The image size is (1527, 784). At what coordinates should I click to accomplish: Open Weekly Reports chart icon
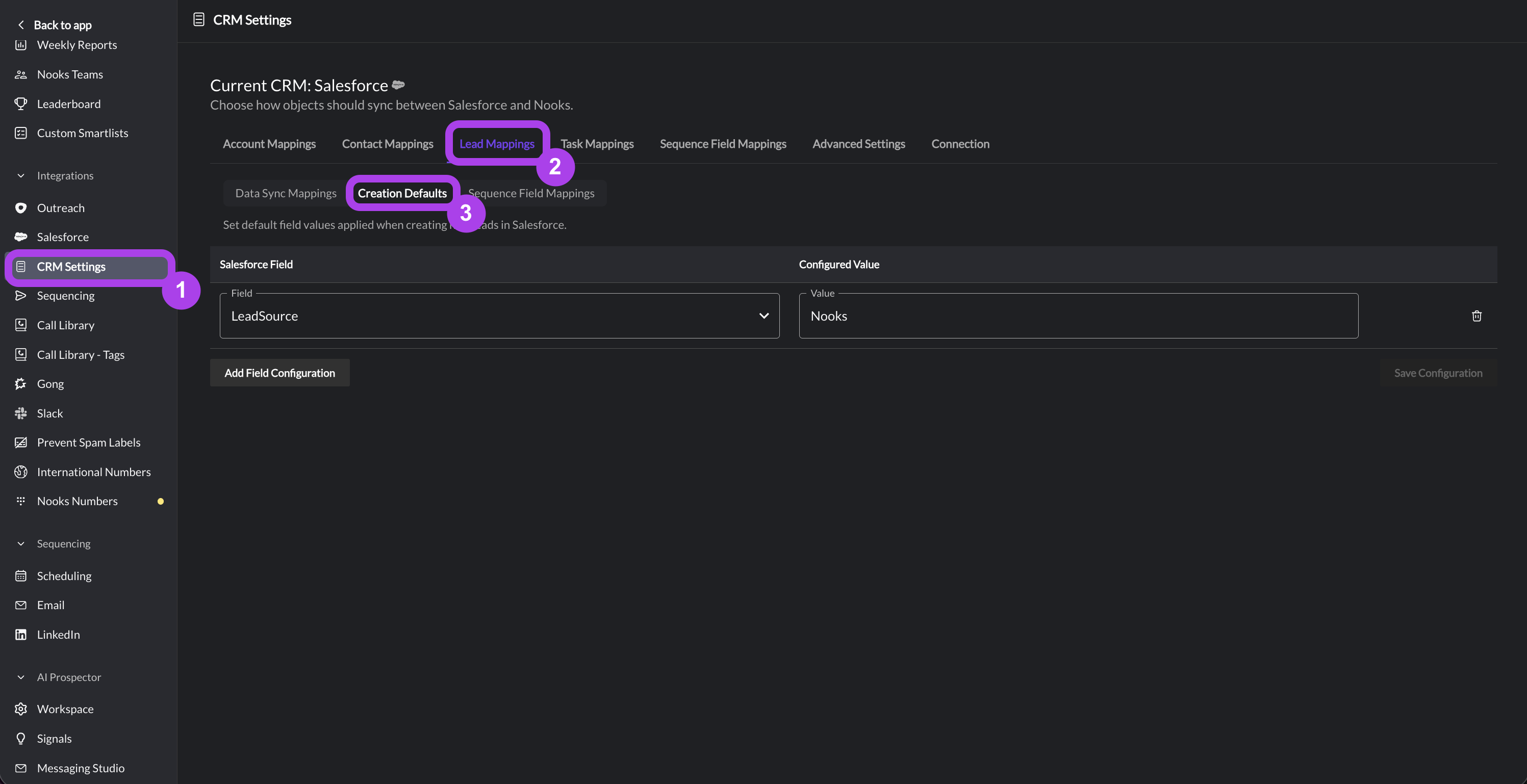click(21, 45)
